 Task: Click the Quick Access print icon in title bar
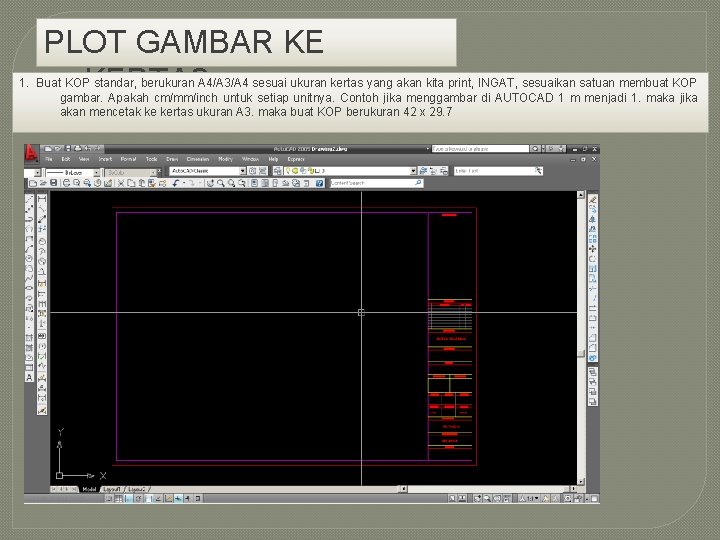(x=78, y=149)
